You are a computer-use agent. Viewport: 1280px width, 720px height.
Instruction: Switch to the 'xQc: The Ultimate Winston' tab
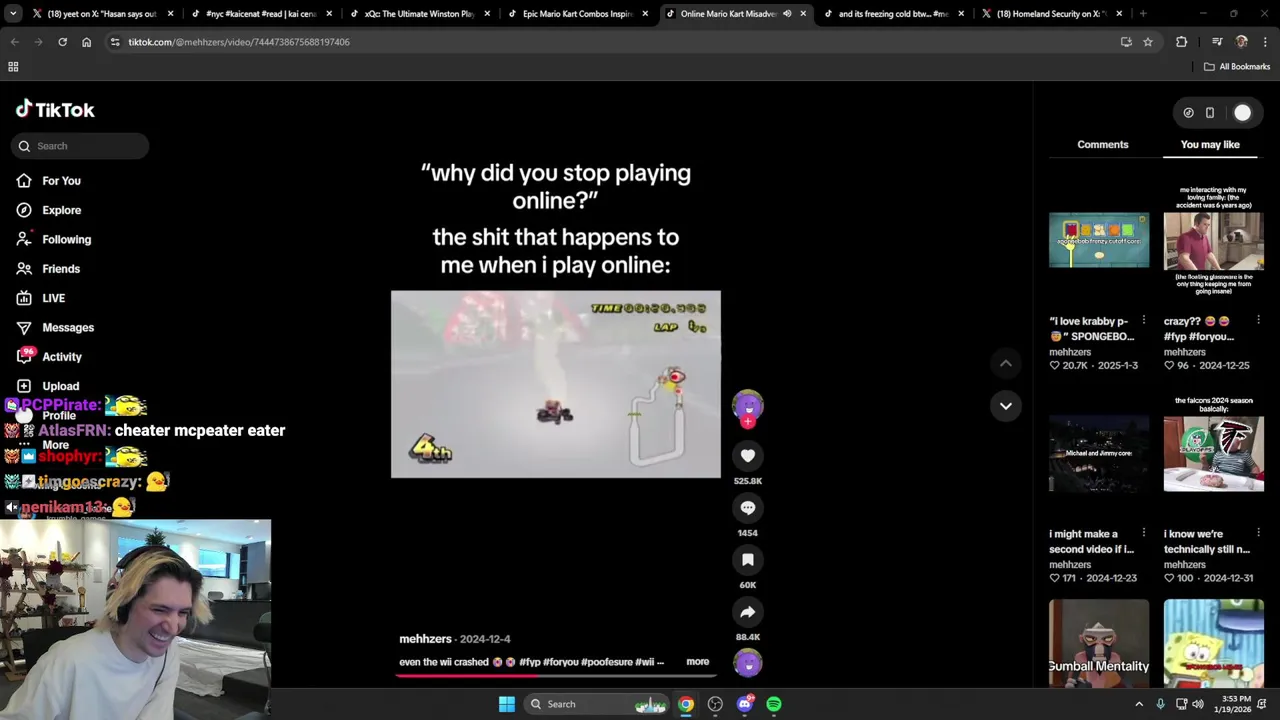click(418, 14)
